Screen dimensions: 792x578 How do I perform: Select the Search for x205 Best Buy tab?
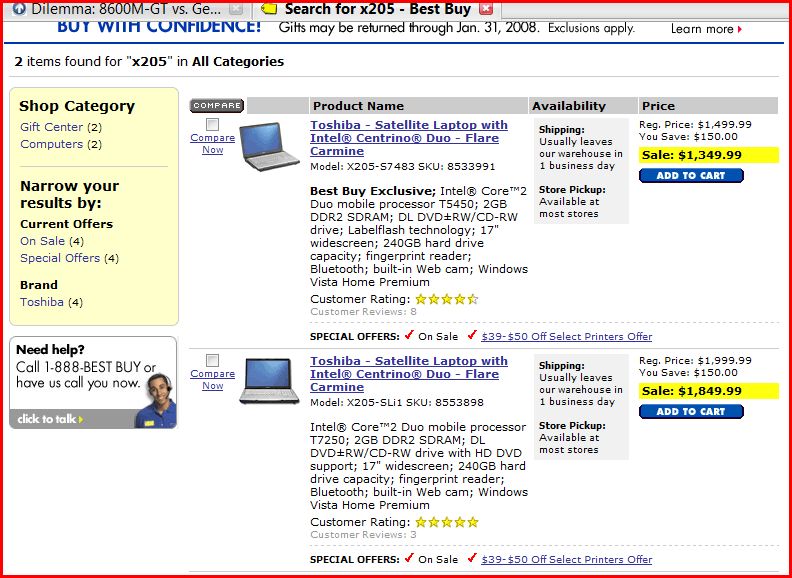click(377, 10)
